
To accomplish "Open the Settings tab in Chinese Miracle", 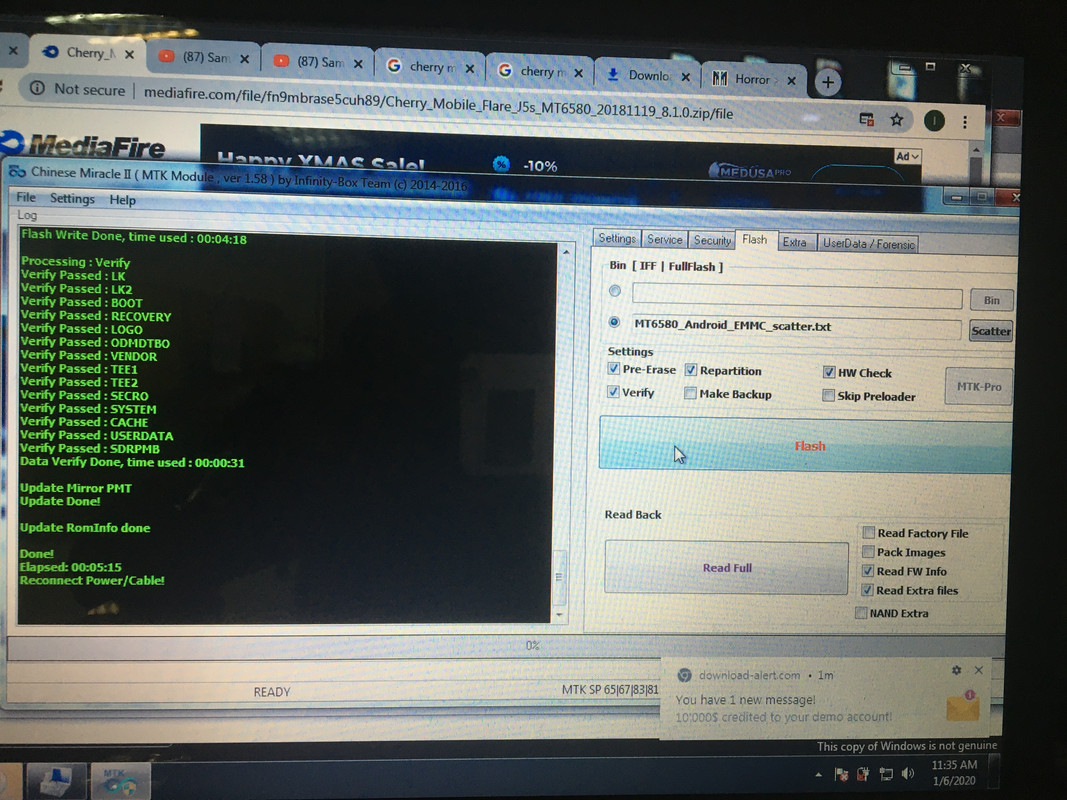I will click(617, 239).
